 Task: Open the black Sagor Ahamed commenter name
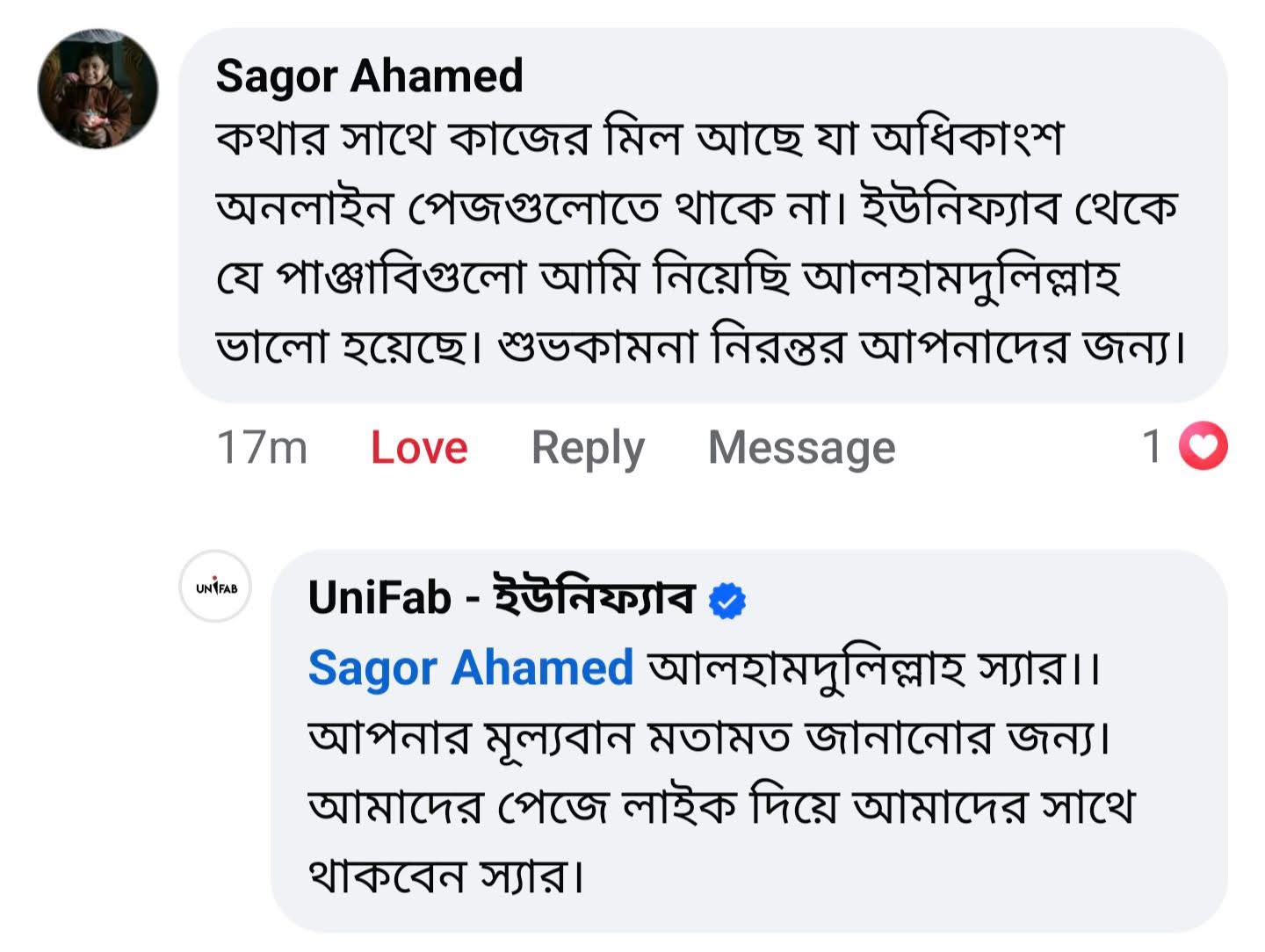point(369,76)
